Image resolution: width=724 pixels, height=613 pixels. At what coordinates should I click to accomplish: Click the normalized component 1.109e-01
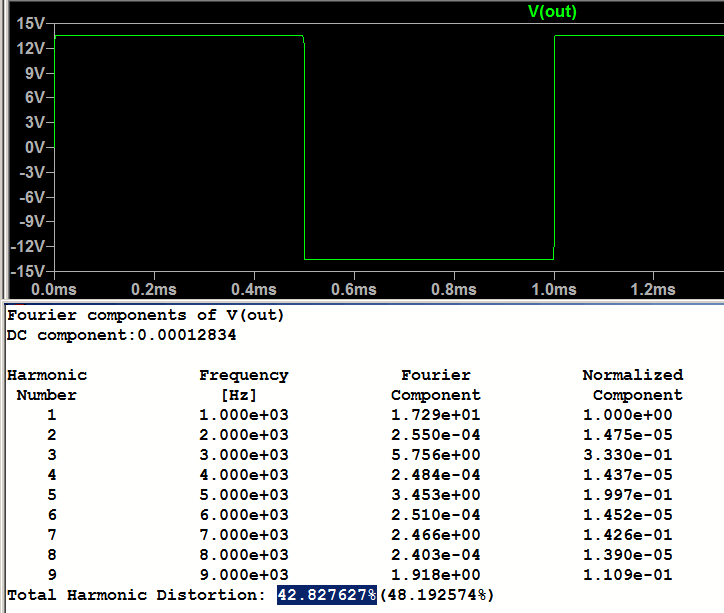(x=628, y=575)
